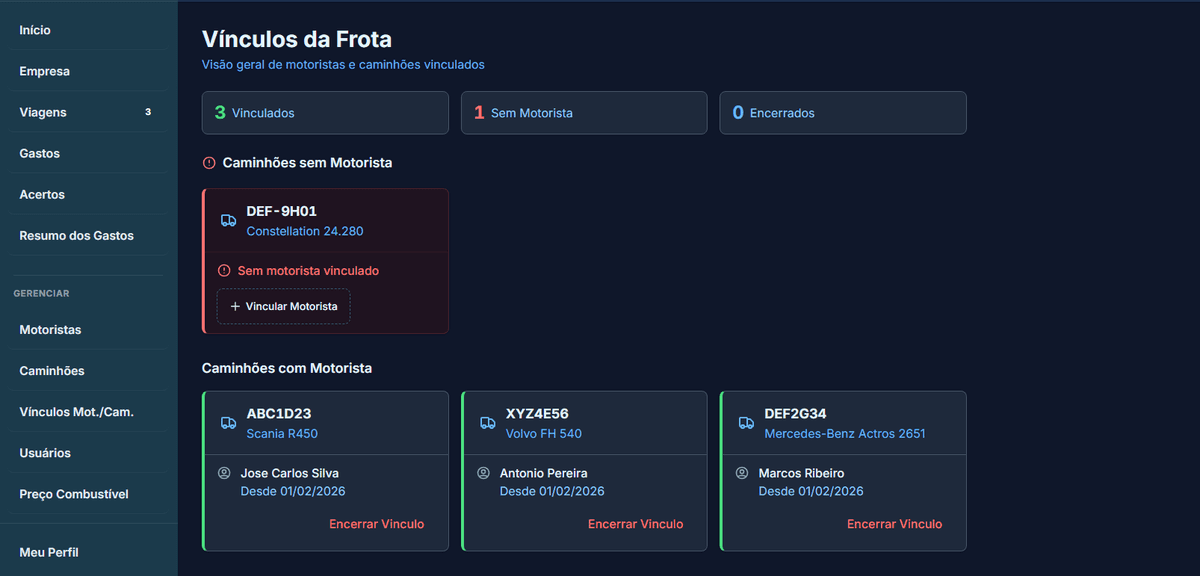Click the warning icon beside Sem motorista vinculado
Image resolution: width=1200 pixels, height=576 pixels.
[224, 270]
